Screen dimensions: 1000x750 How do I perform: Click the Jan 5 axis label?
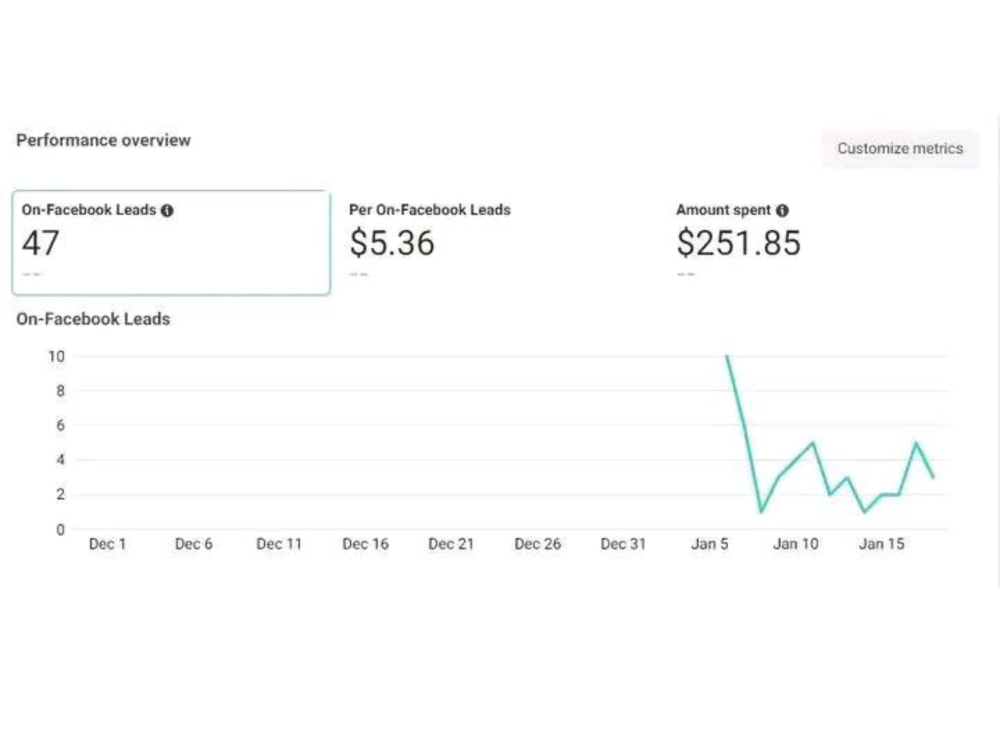709,544
